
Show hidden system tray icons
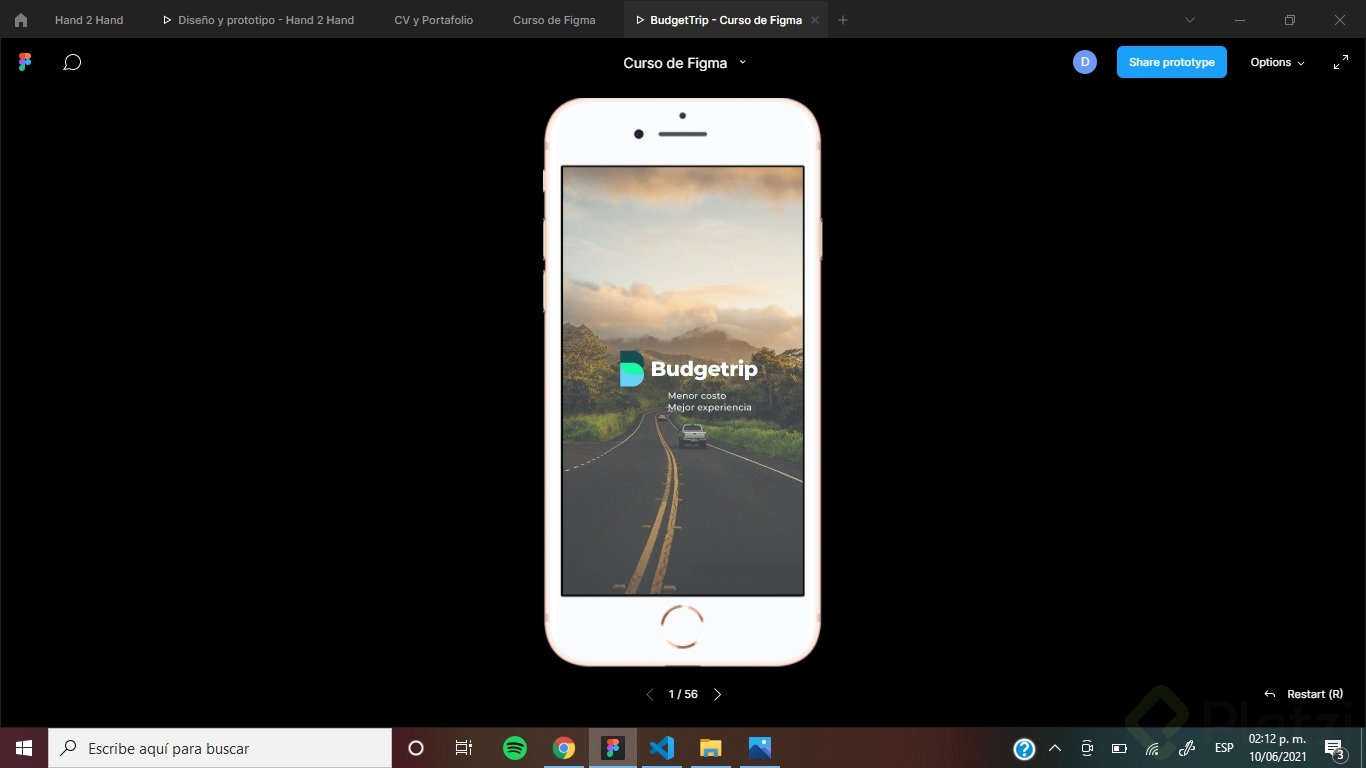[1054, 748]
